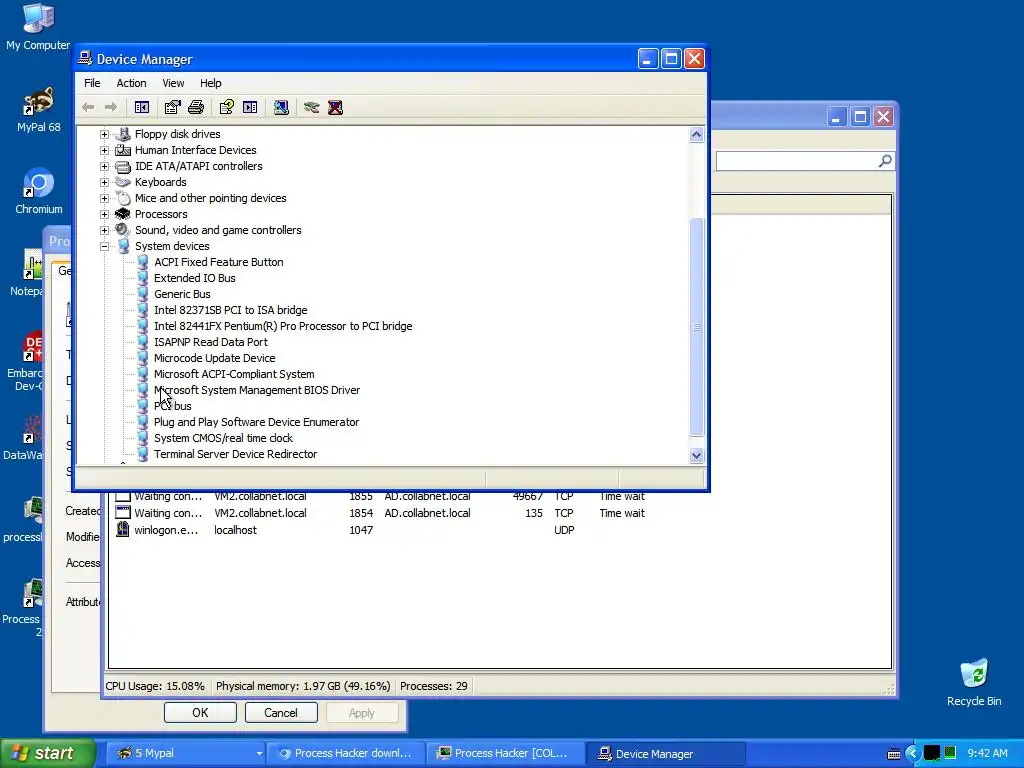
Task: Expand the Human Interface Devices node
Action: (x=104, y=150)
